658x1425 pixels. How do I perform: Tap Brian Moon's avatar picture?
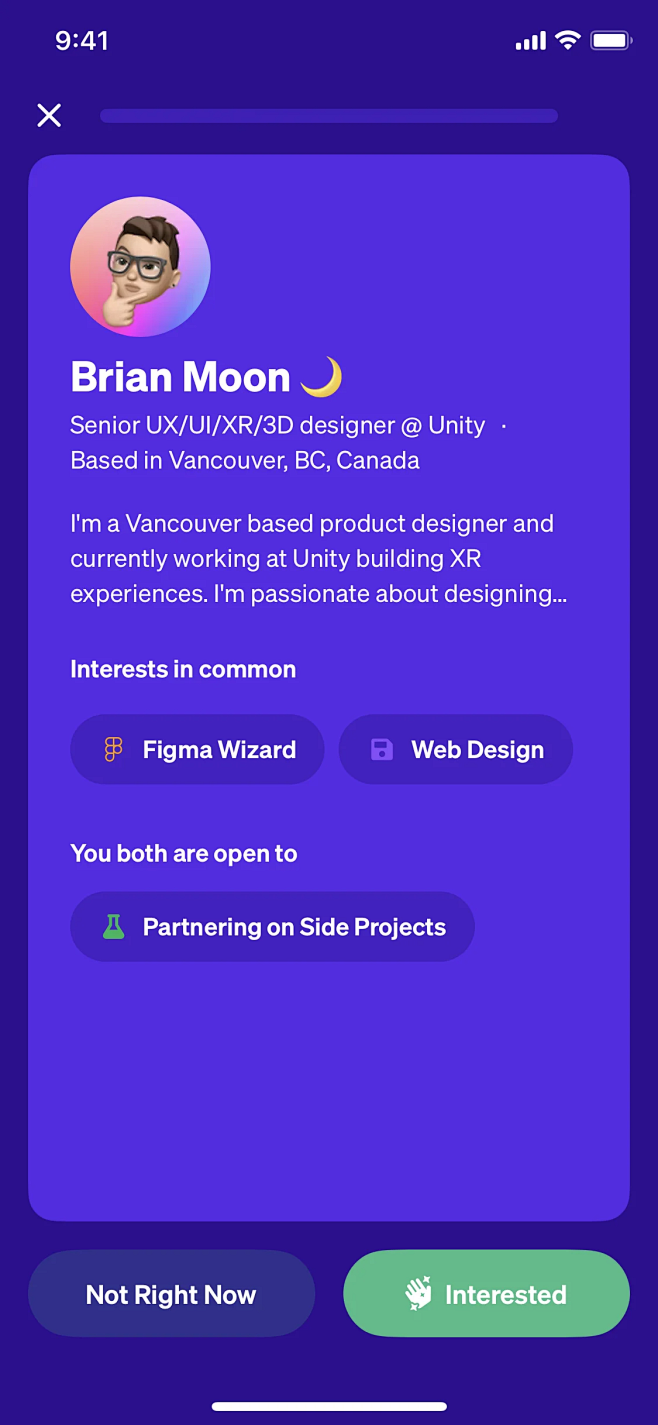(140, 266)
